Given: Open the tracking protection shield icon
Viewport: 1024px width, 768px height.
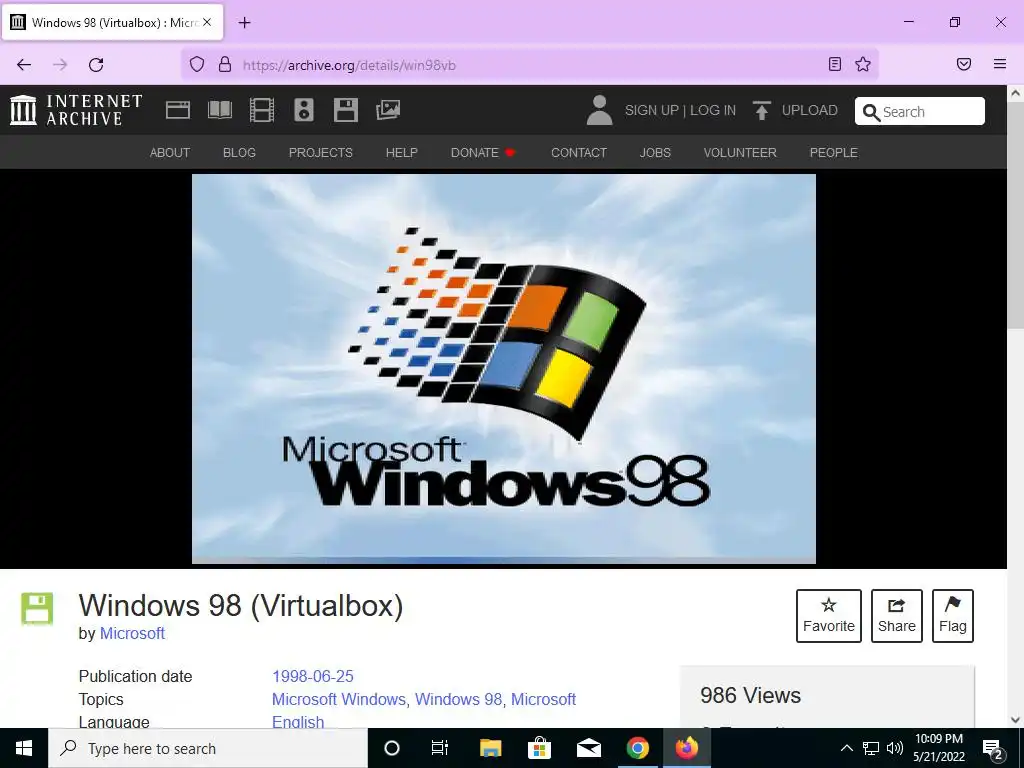Looking at the screenshot, I should pos(197,64).
